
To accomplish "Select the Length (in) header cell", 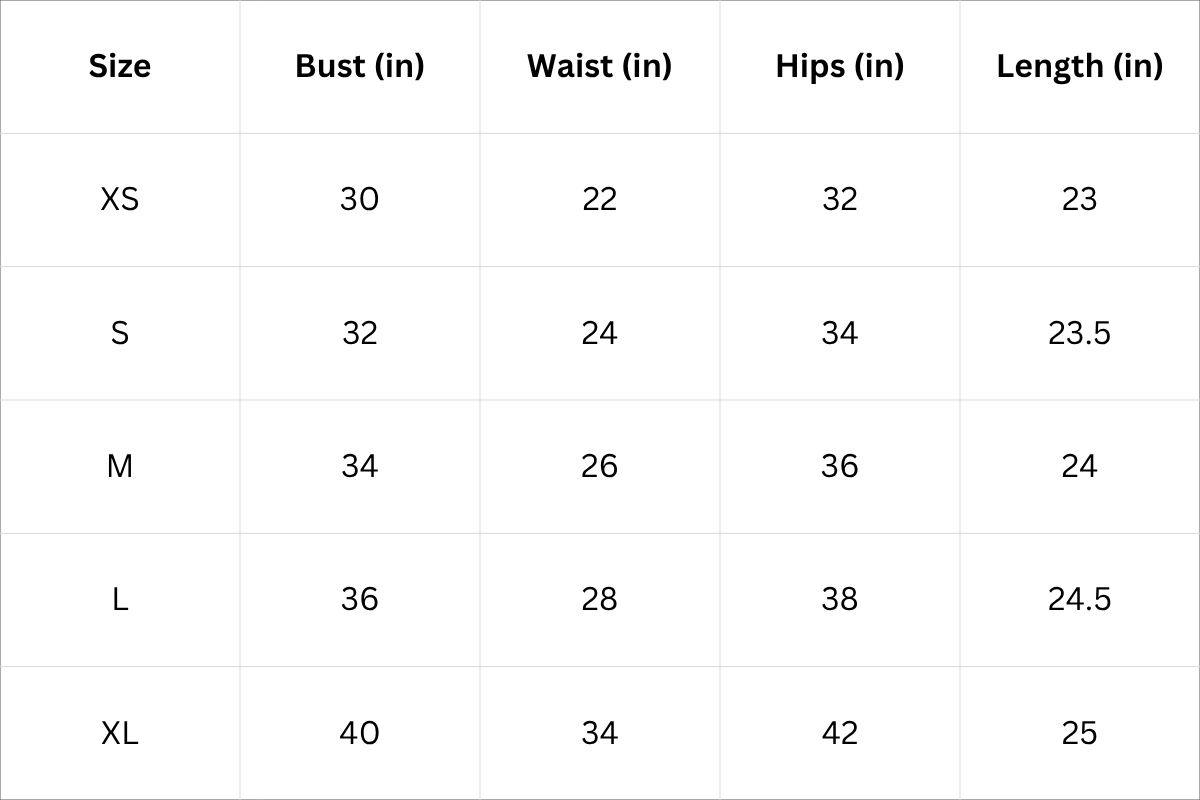I will [x=1079, y=66].
